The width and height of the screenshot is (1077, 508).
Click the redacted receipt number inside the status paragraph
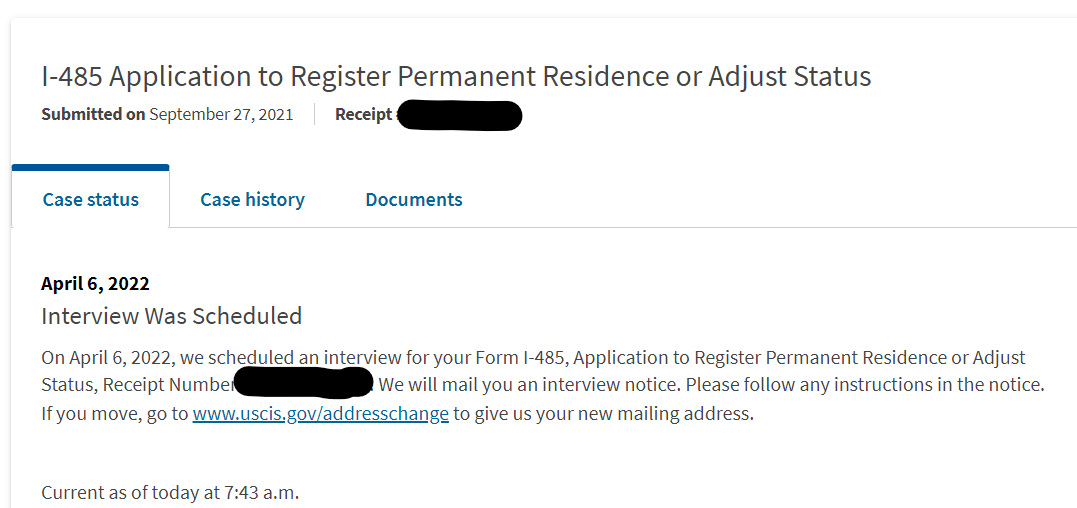coord(303,384)
